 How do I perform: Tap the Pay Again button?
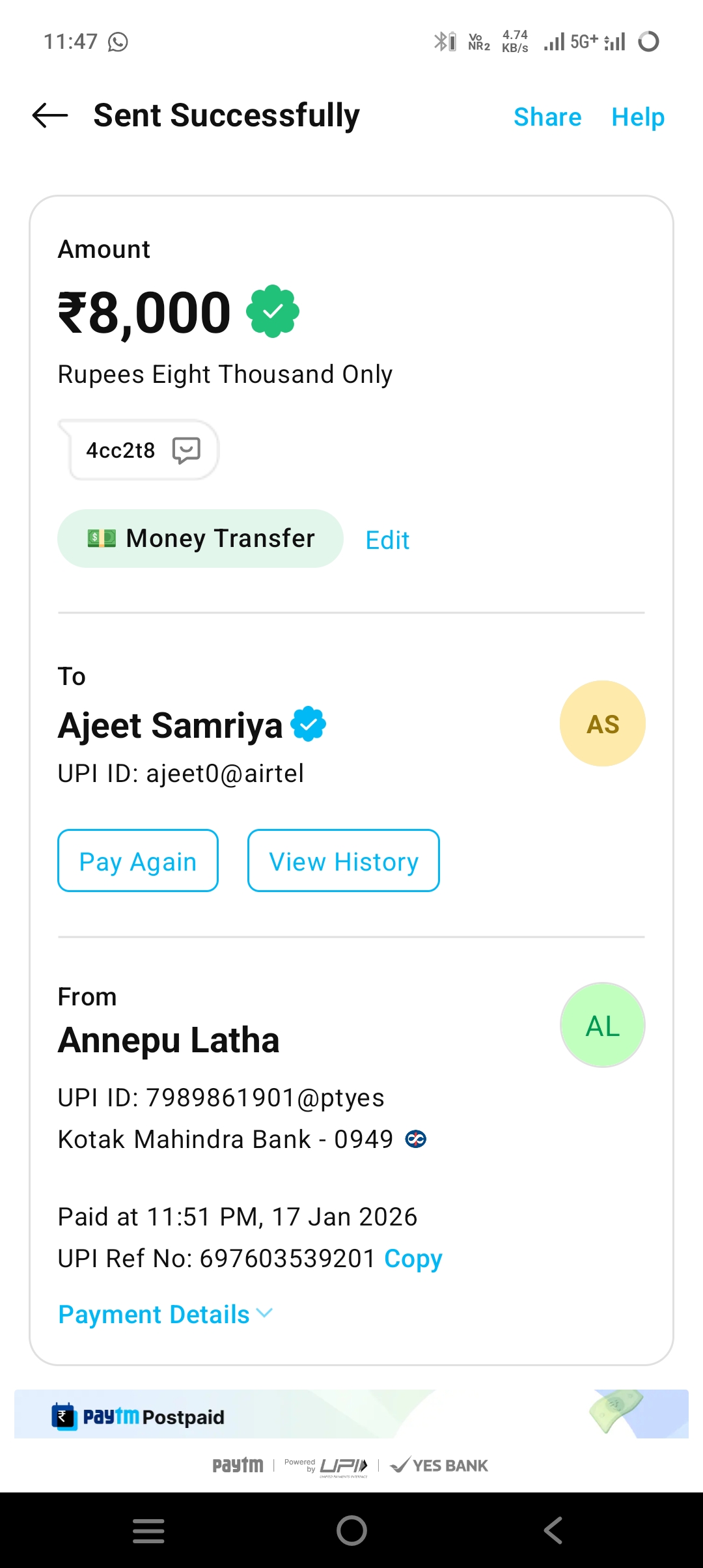(x=138, y=861)
